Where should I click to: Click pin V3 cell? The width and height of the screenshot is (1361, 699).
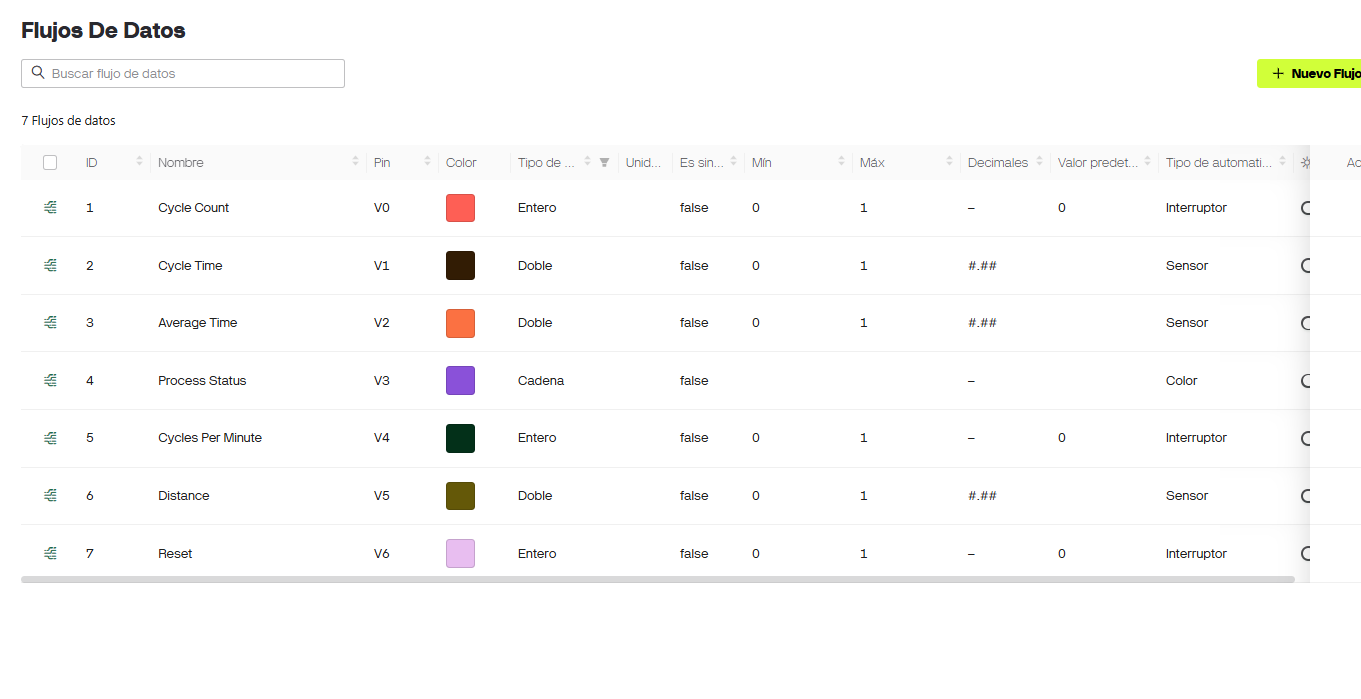(x=382, y=380)
